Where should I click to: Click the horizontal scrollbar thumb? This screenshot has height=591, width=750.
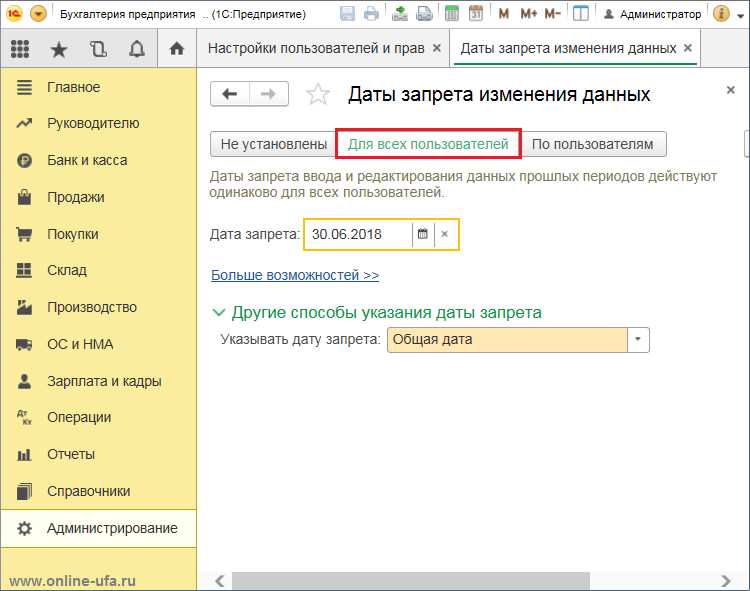click(411, 581)
